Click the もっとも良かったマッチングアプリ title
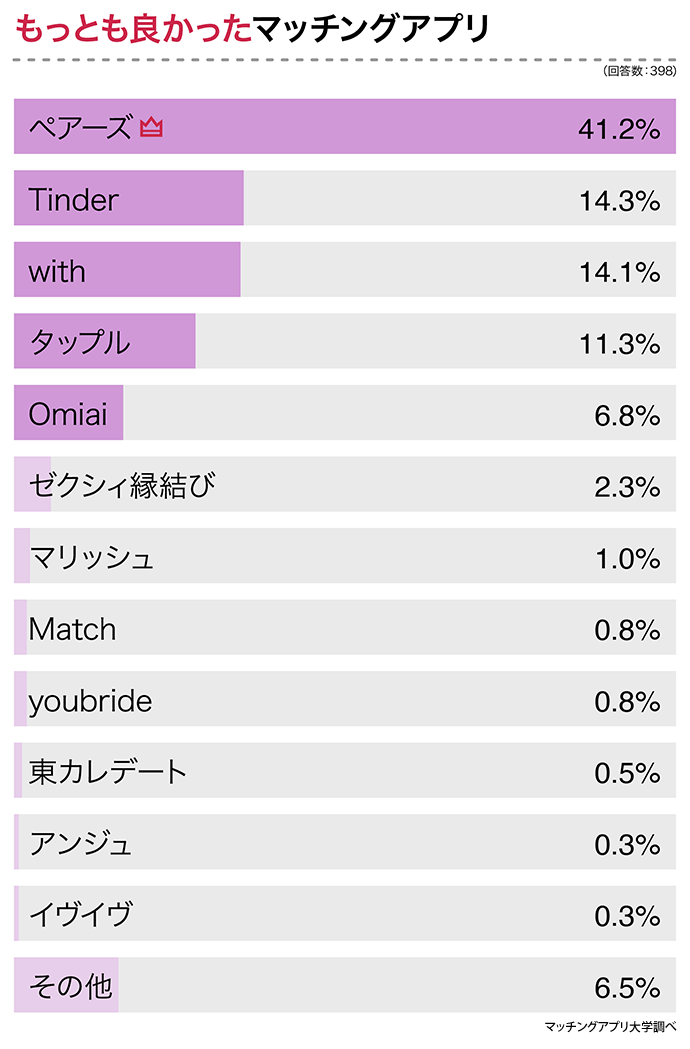Viewport: 690px width, 1049px height. pyautogui.click(x=252, y=29)
